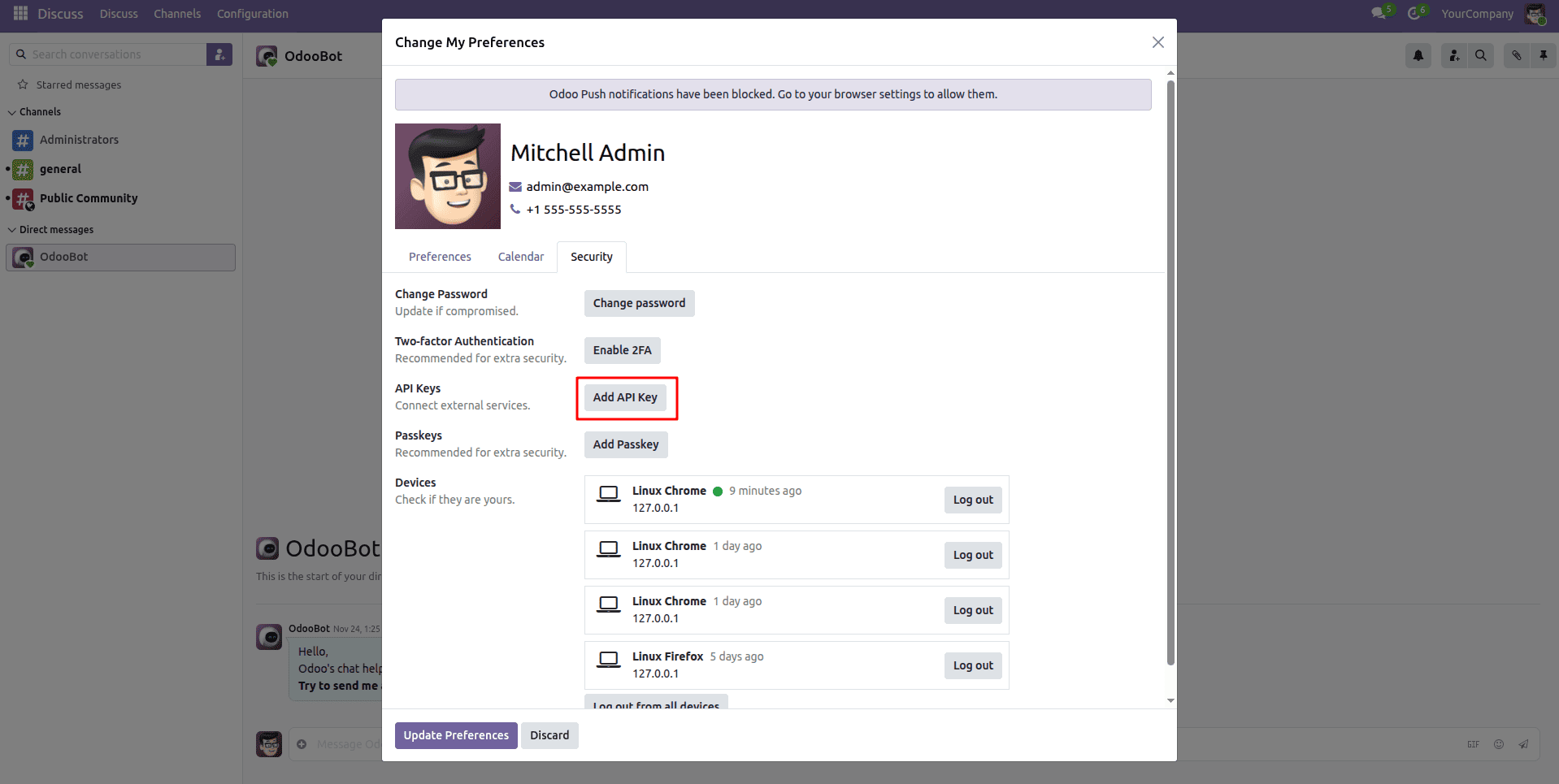Open the GIF picker in the composer
Viewport: 1559px width, 784px height.
tap(1473, 744)
